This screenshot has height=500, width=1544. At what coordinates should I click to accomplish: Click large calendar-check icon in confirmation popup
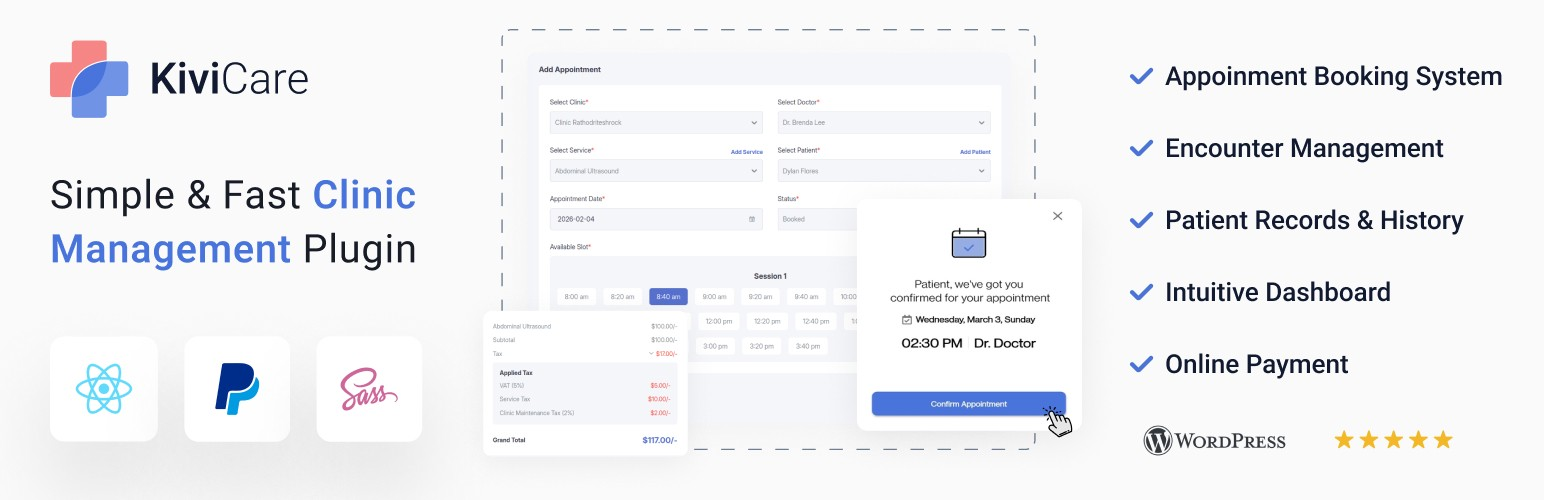pyautogui.click(x=969, y=244)
